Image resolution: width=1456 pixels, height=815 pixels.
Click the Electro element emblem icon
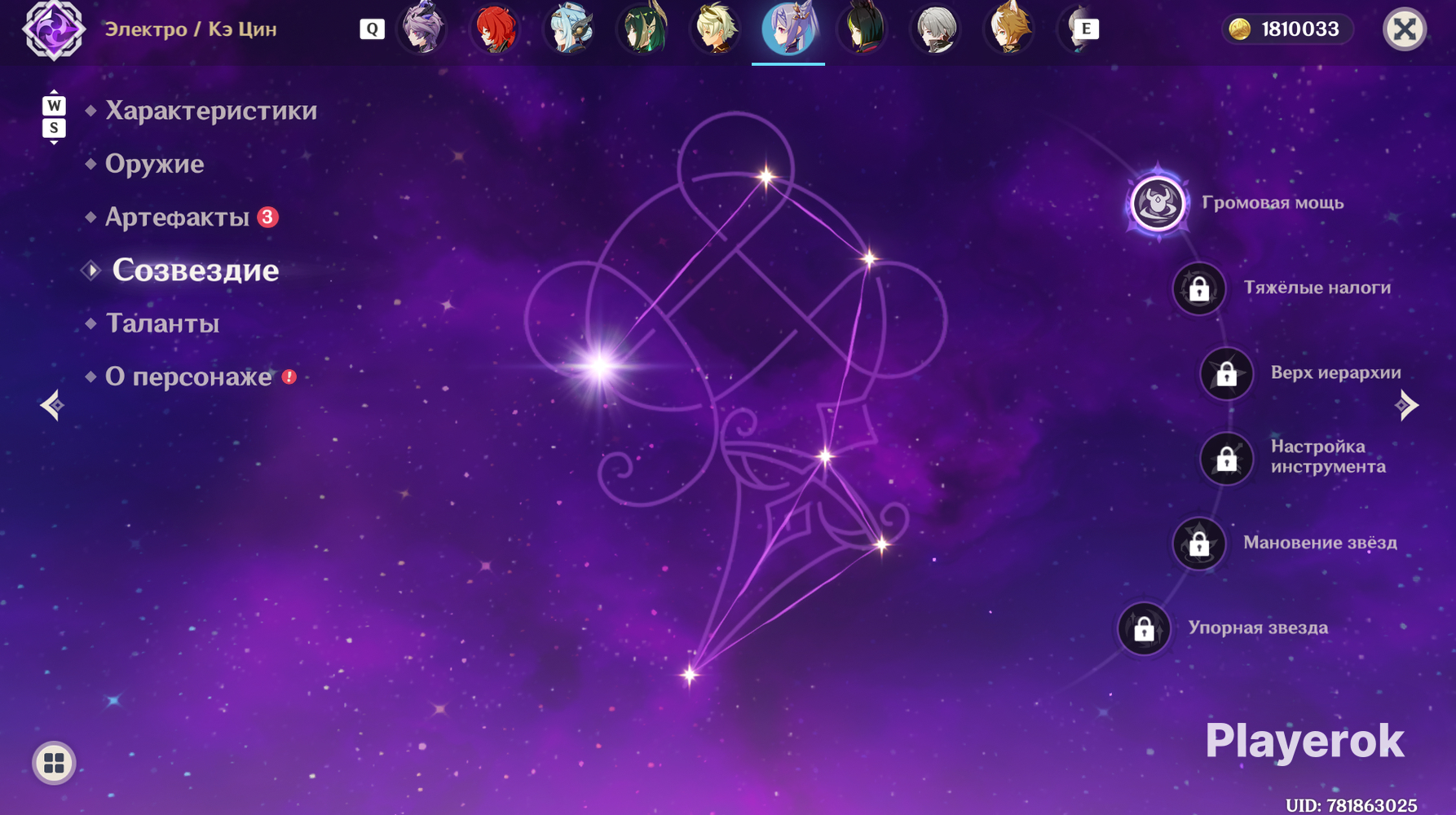[54, 30]
